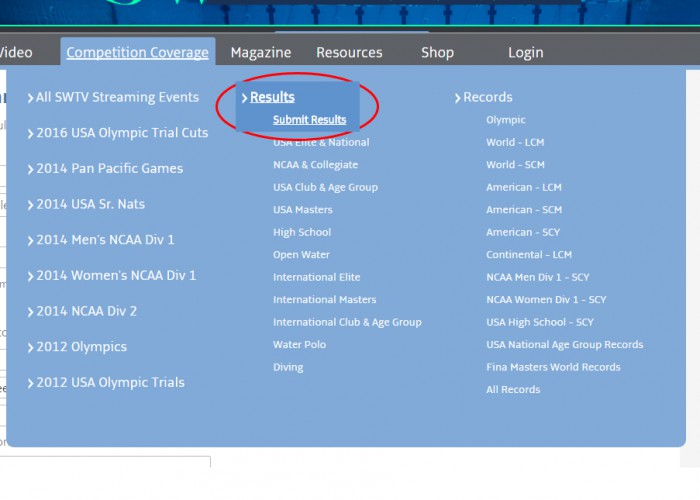Expand the Records section heading
Screen dimensions: 700x500
coord(487,97)
